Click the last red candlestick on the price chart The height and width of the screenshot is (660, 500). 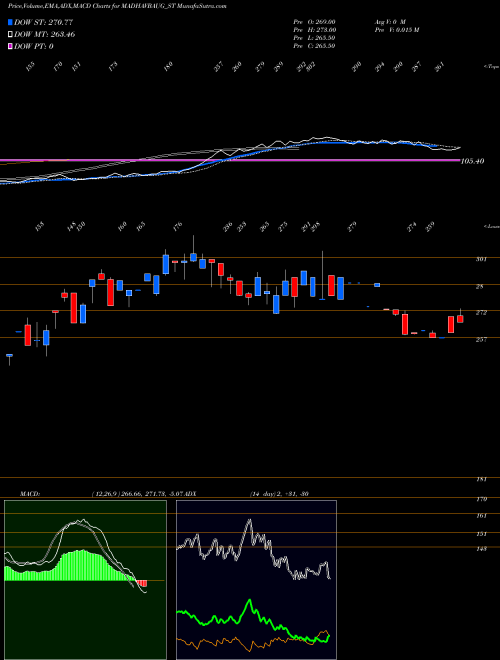point(460,319)
